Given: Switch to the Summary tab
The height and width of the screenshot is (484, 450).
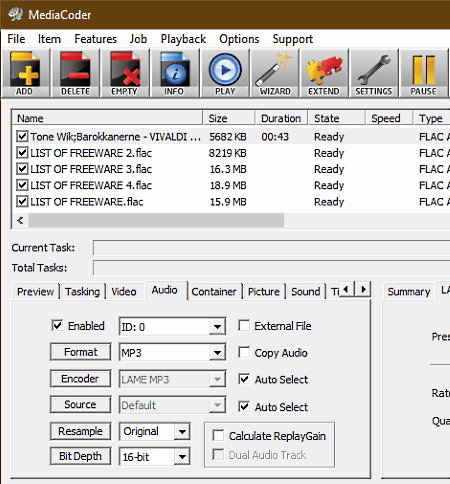Looking at the screenshot, I should pyautogui.click(x=409, y=292).
